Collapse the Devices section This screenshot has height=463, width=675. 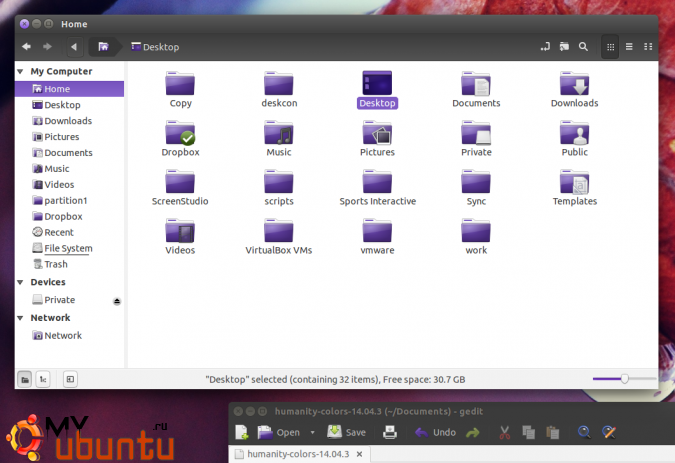tap(20, 283)
